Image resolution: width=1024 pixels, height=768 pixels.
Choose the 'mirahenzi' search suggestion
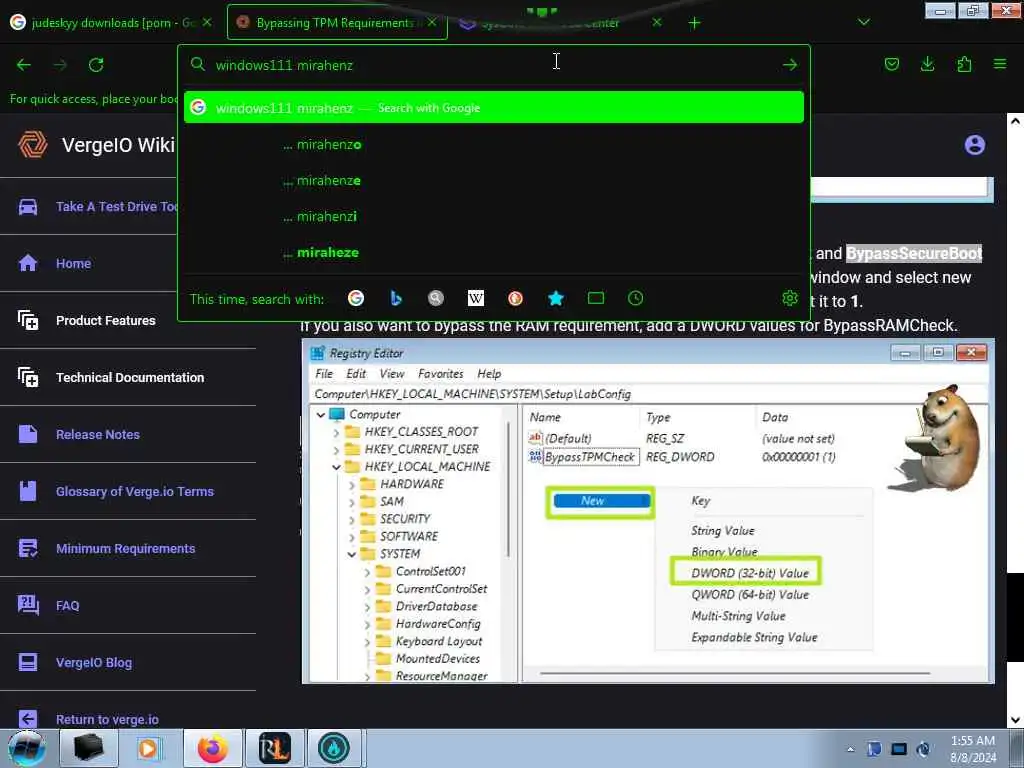(494, 216)
